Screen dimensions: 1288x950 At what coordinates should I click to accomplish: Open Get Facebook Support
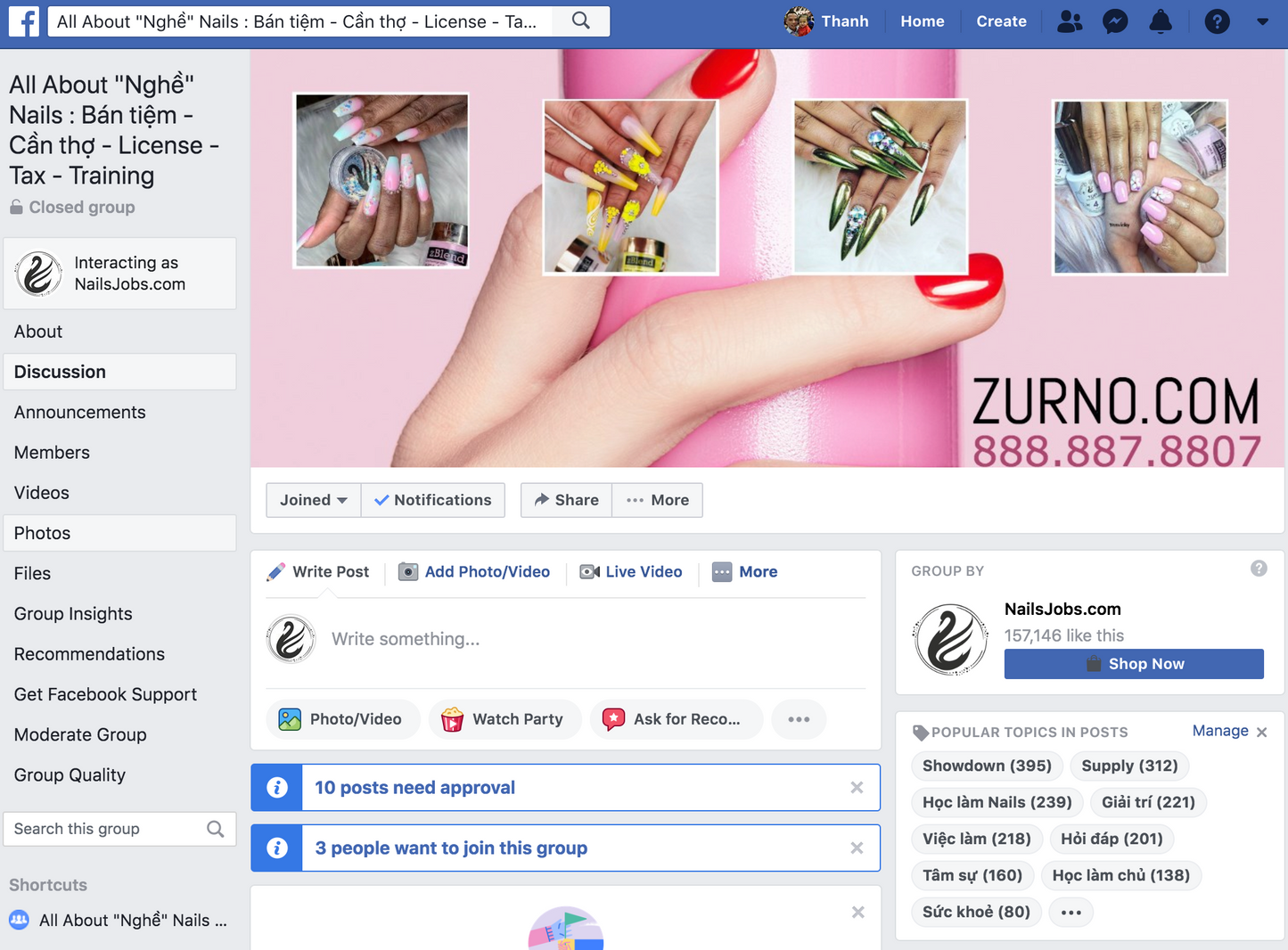119,694
